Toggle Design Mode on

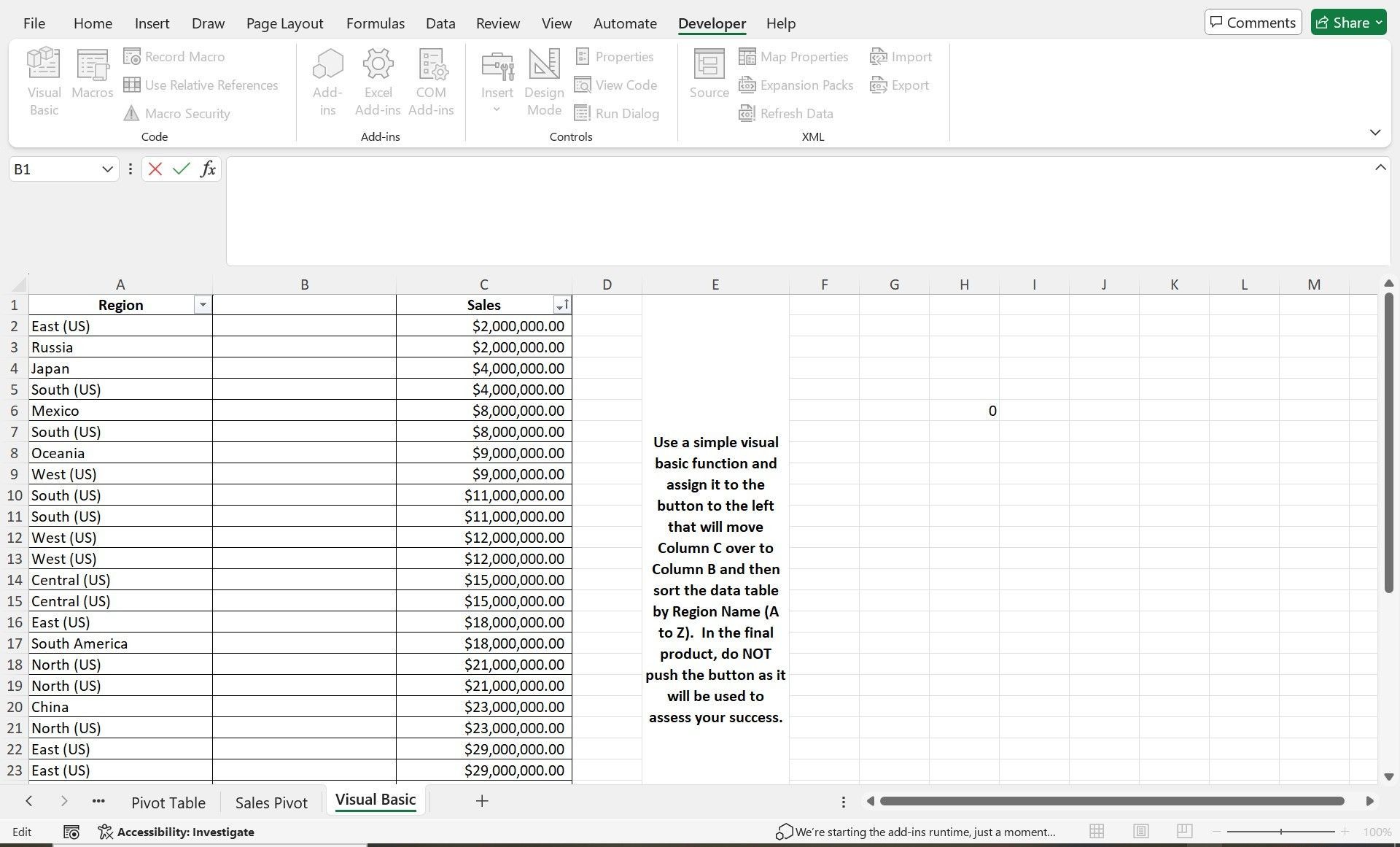point(544,80)
